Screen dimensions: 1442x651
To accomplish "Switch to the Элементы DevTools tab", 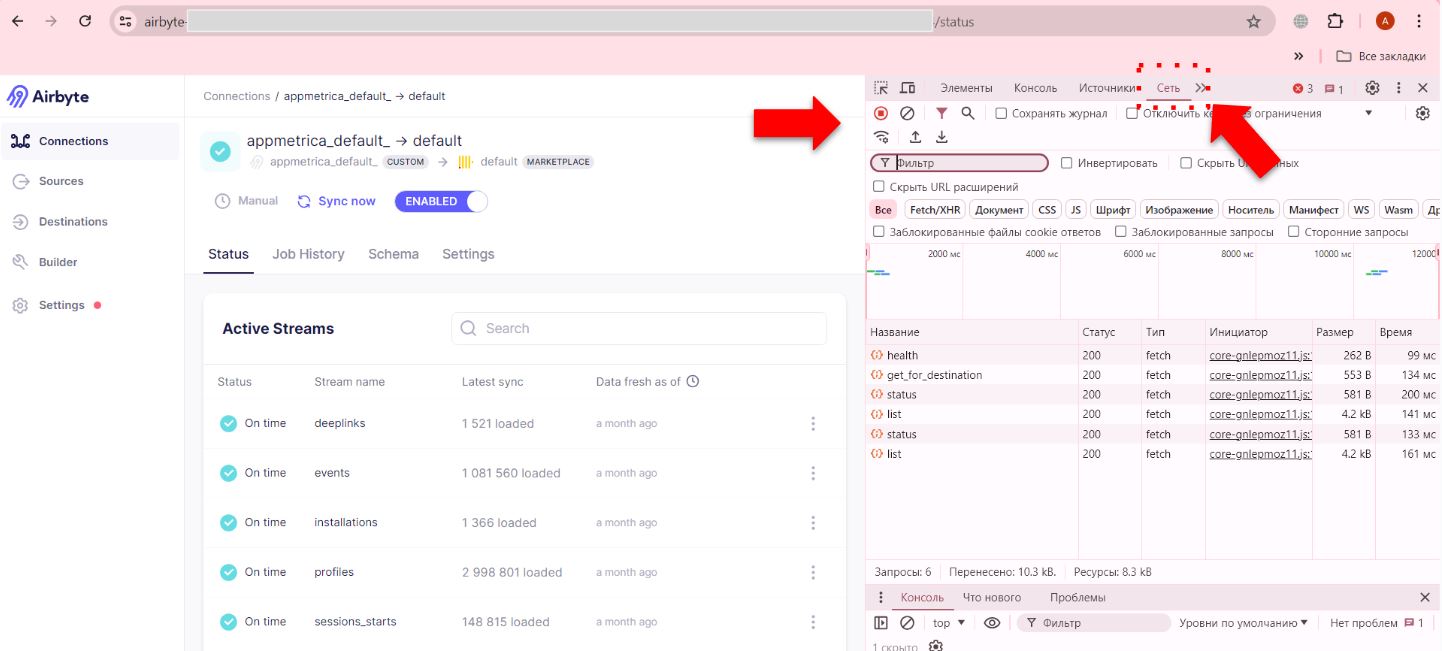I will tap(966, 88).
